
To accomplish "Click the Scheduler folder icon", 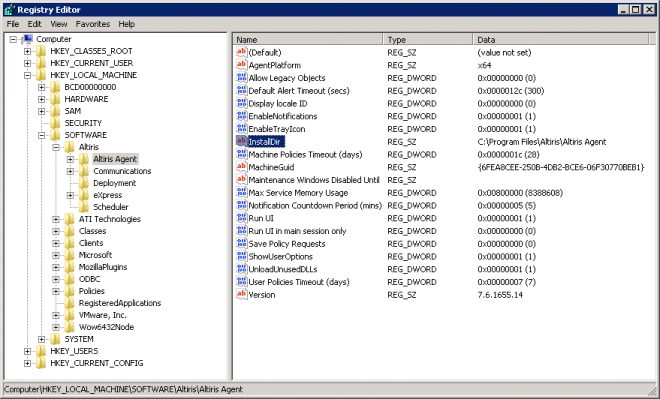I will tap(84, 207).
